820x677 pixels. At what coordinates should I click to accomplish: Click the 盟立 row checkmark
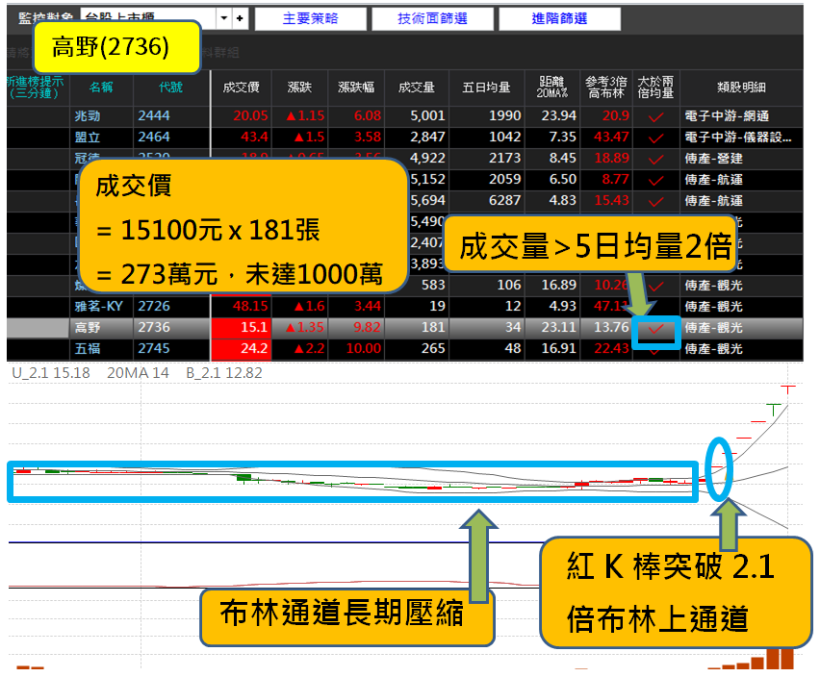656,138
